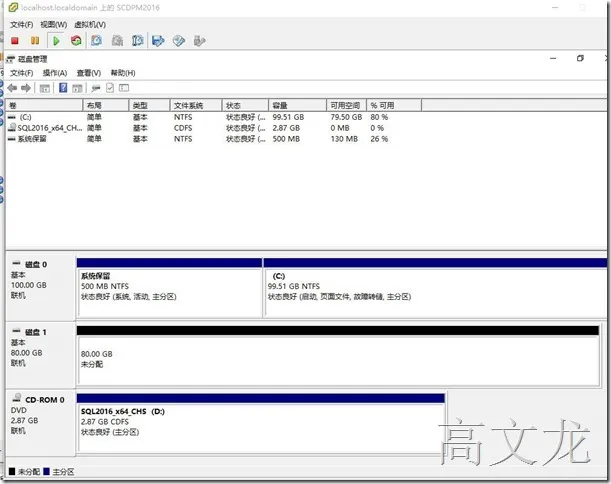The image size is (611, 484).
Task: Click the 磁盘 1 disk label
Action: tap(36, 332)
